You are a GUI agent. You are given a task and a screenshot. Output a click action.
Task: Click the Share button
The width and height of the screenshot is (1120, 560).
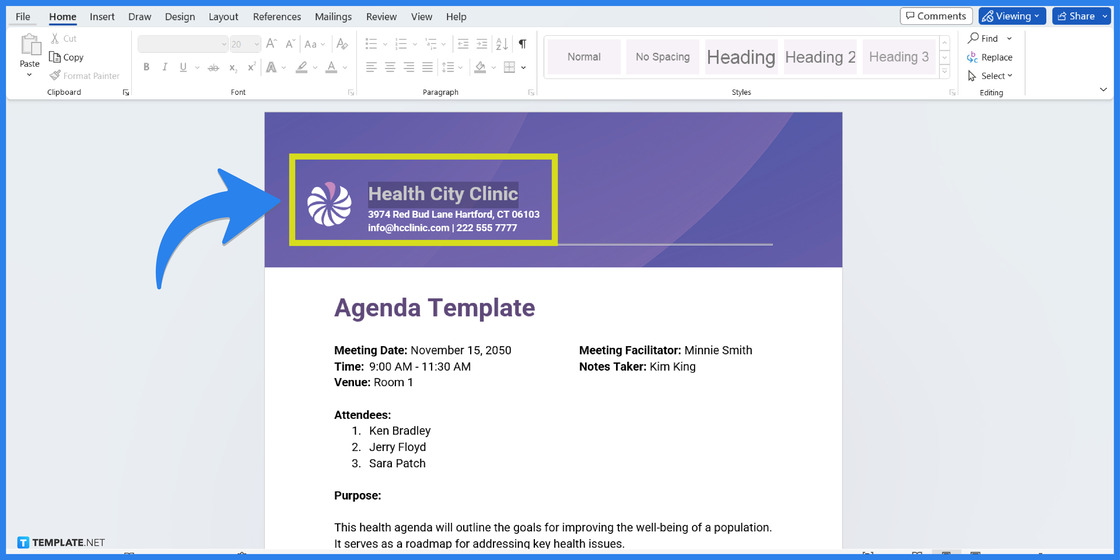1081,16
